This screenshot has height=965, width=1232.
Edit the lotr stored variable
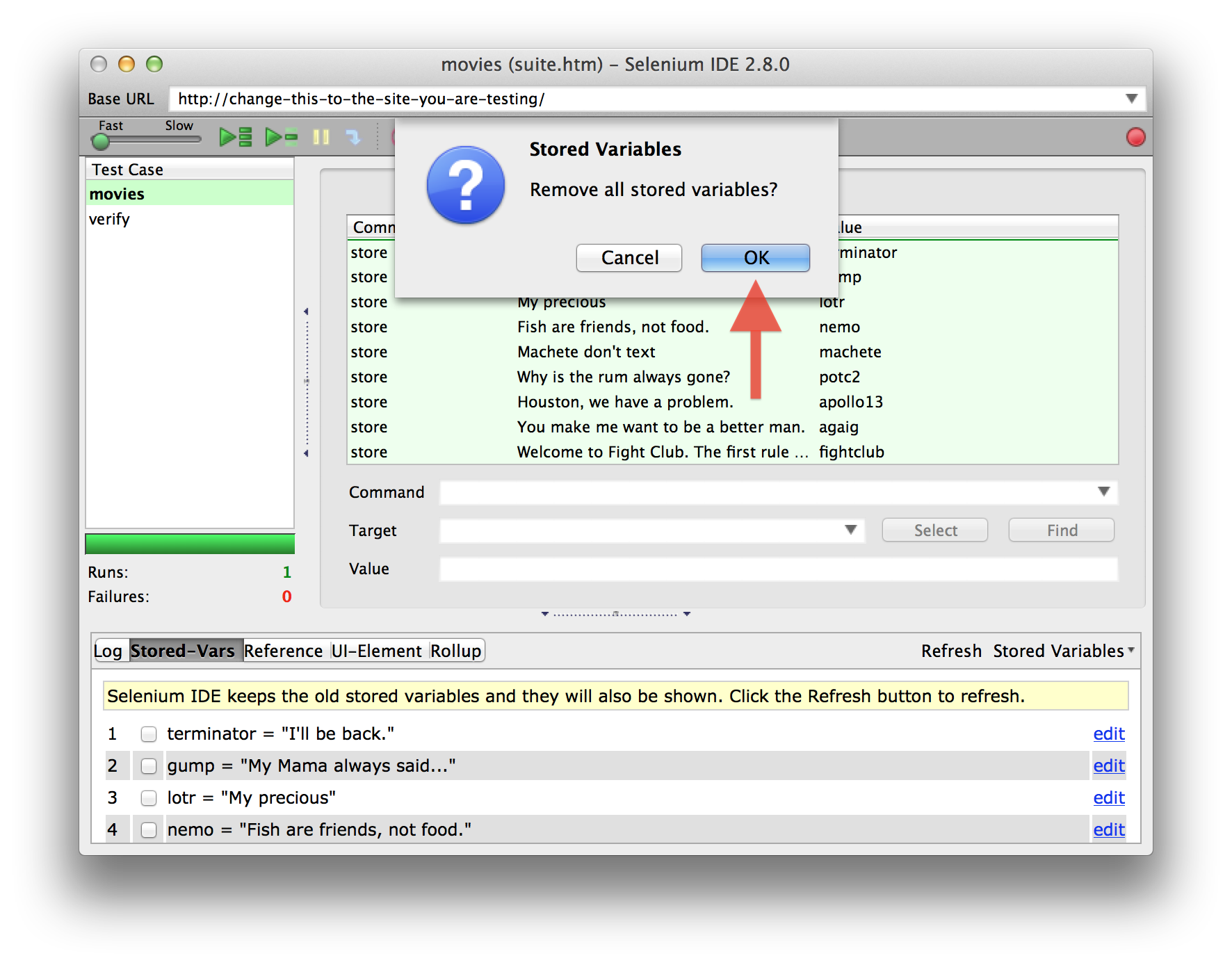(x=1109, y=798)
